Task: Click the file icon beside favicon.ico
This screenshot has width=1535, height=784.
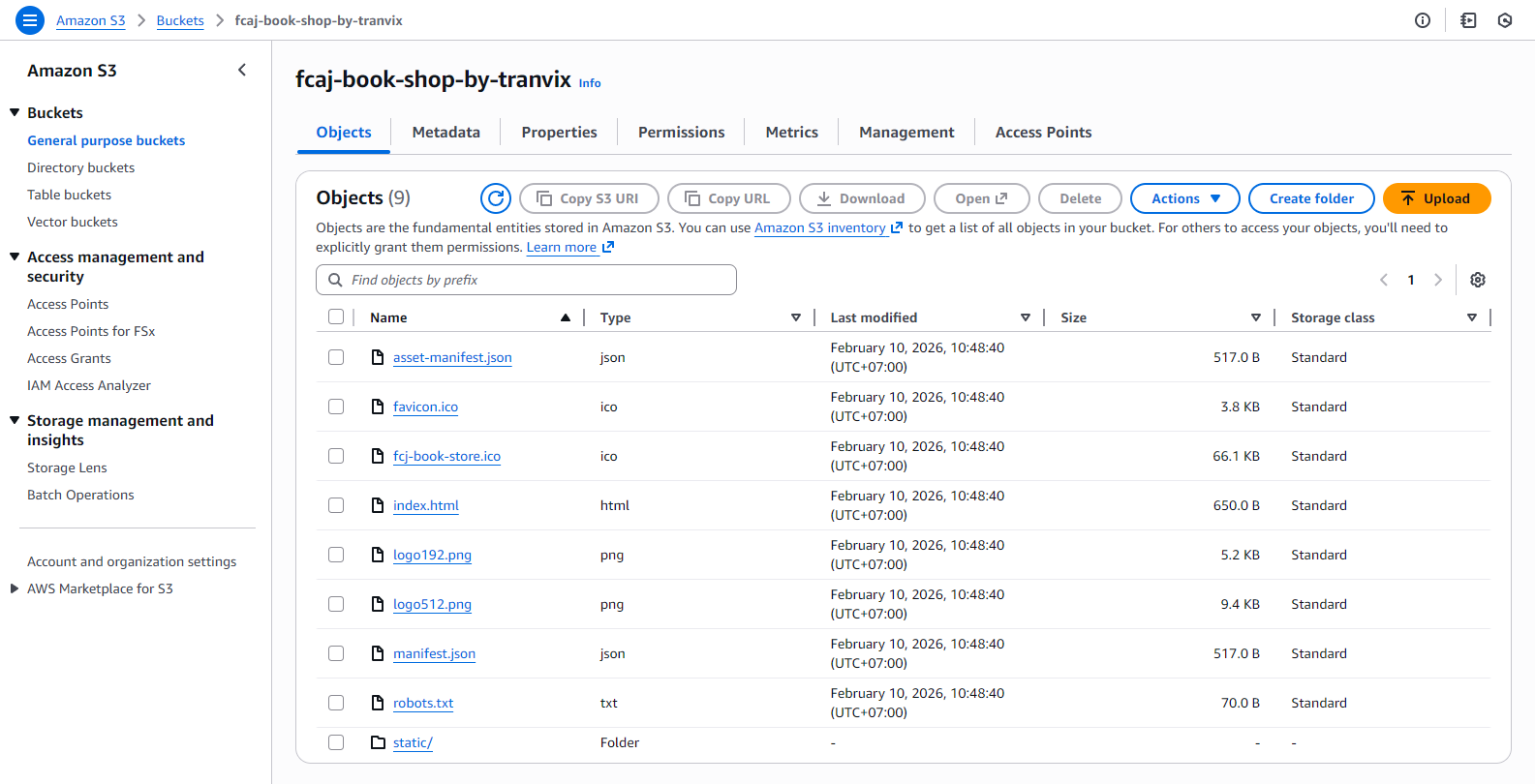Action: tap(378, 407)
